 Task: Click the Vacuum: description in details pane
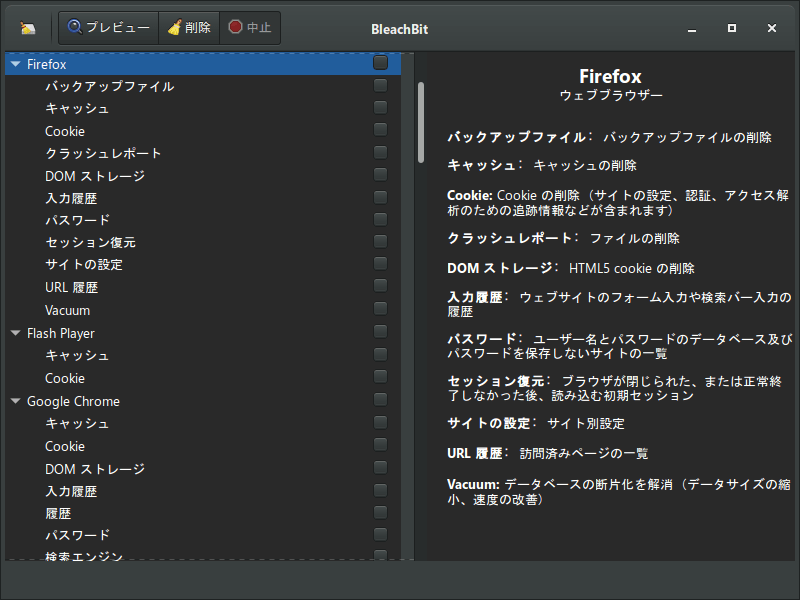tap(618, 492)
